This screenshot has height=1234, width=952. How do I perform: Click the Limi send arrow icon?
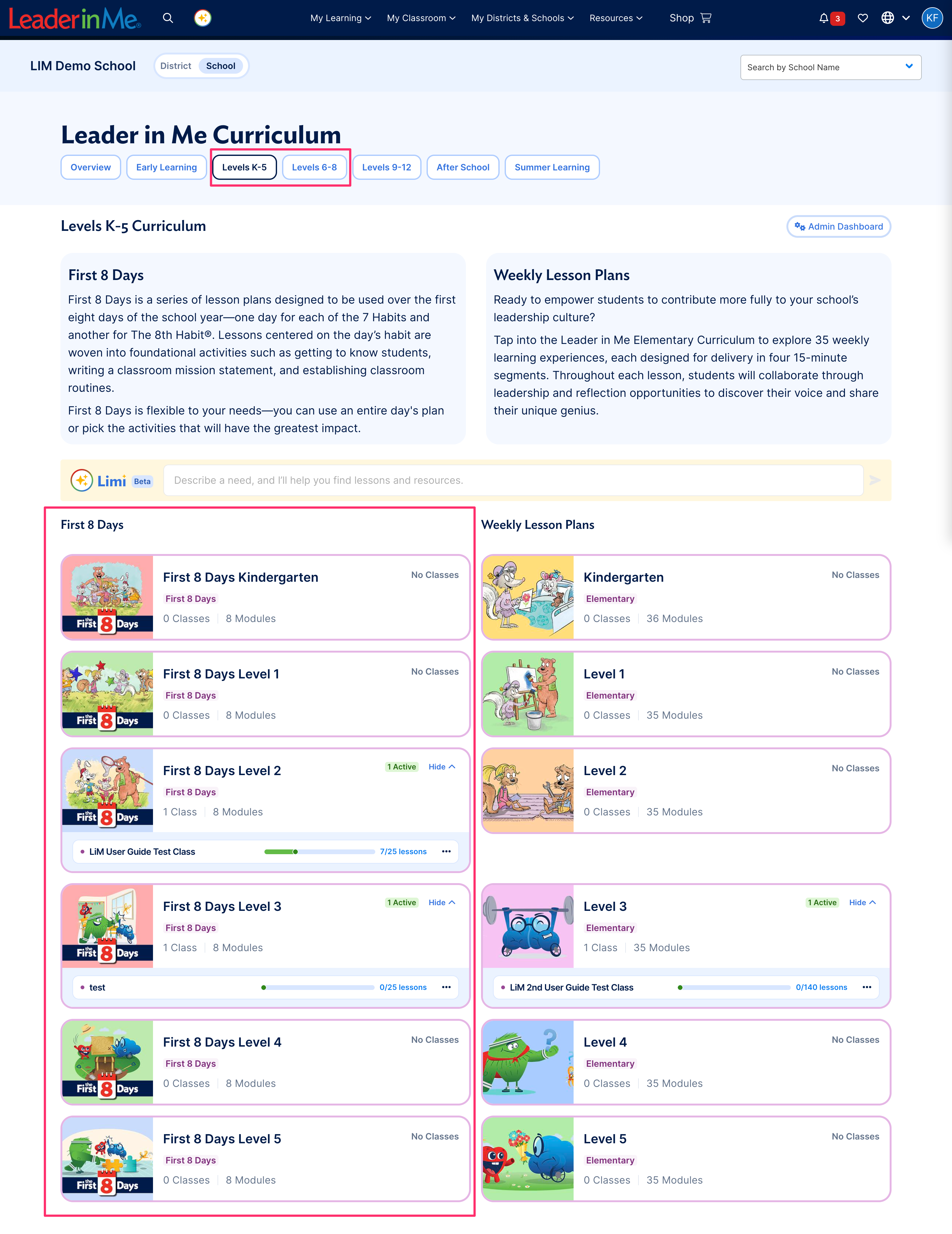click(875, 480)
